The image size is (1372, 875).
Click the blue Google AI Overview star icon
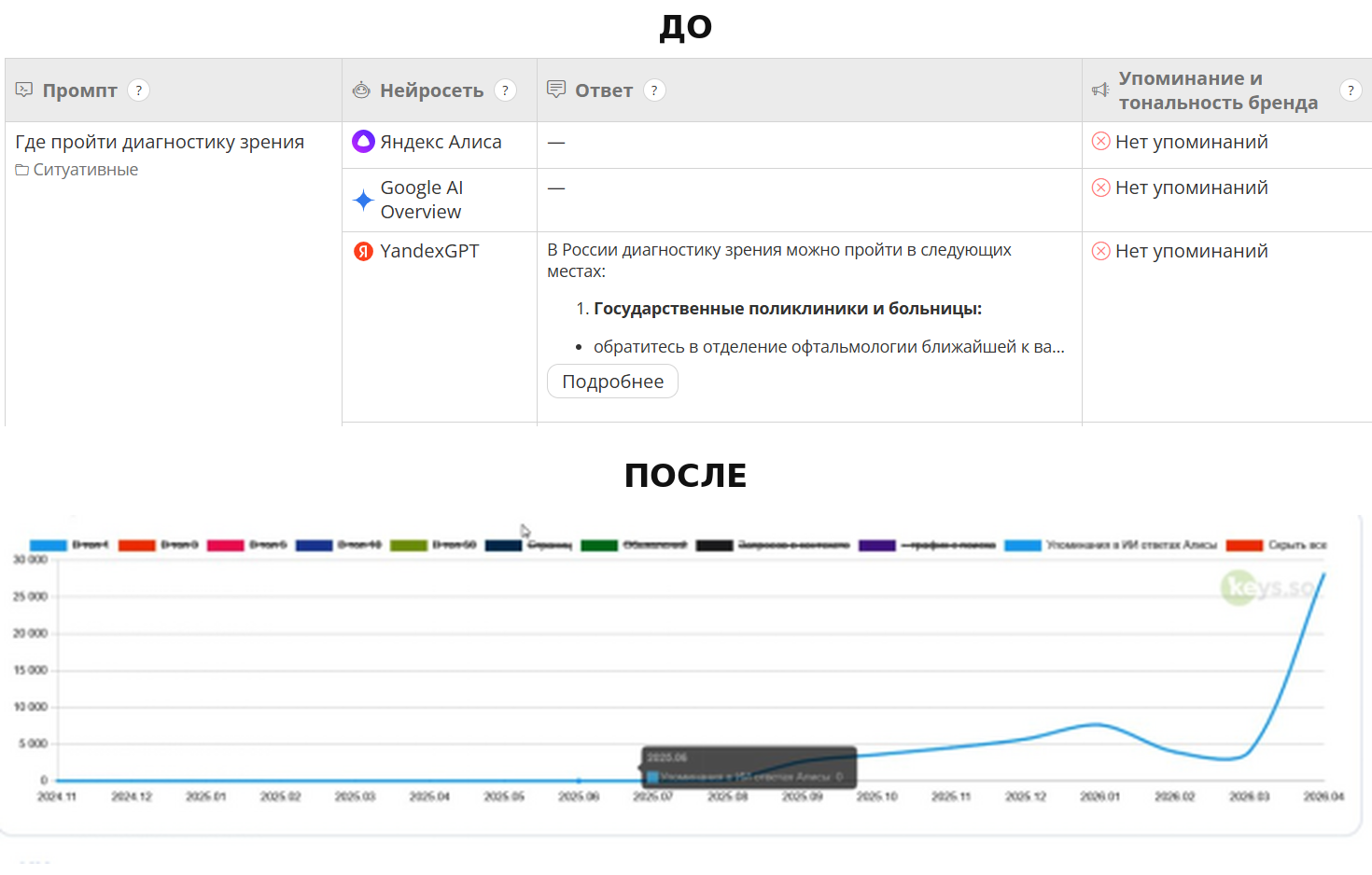(363, 200)
